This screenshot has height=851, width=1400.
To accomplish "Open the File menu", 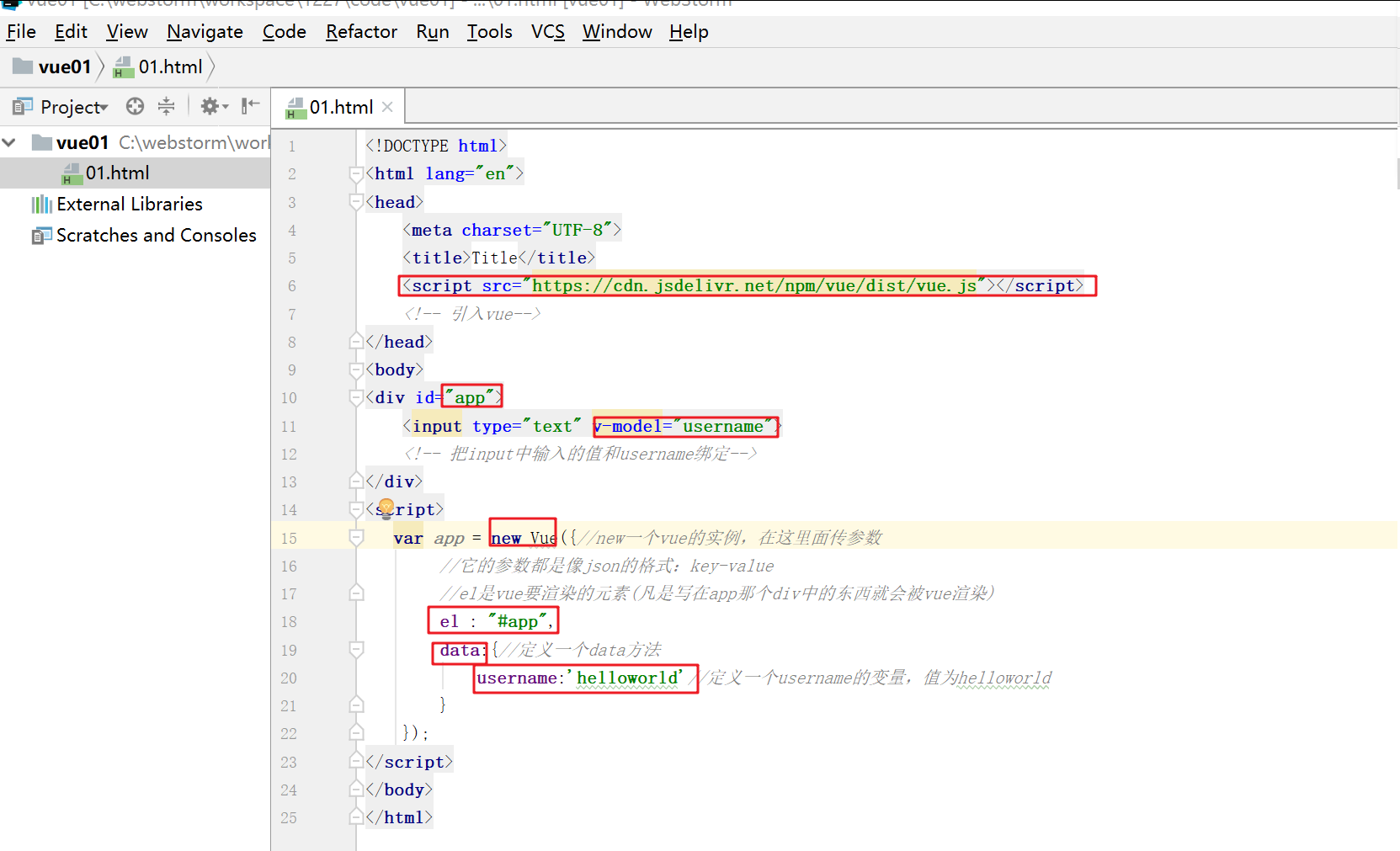I will (x=21, y=32).
